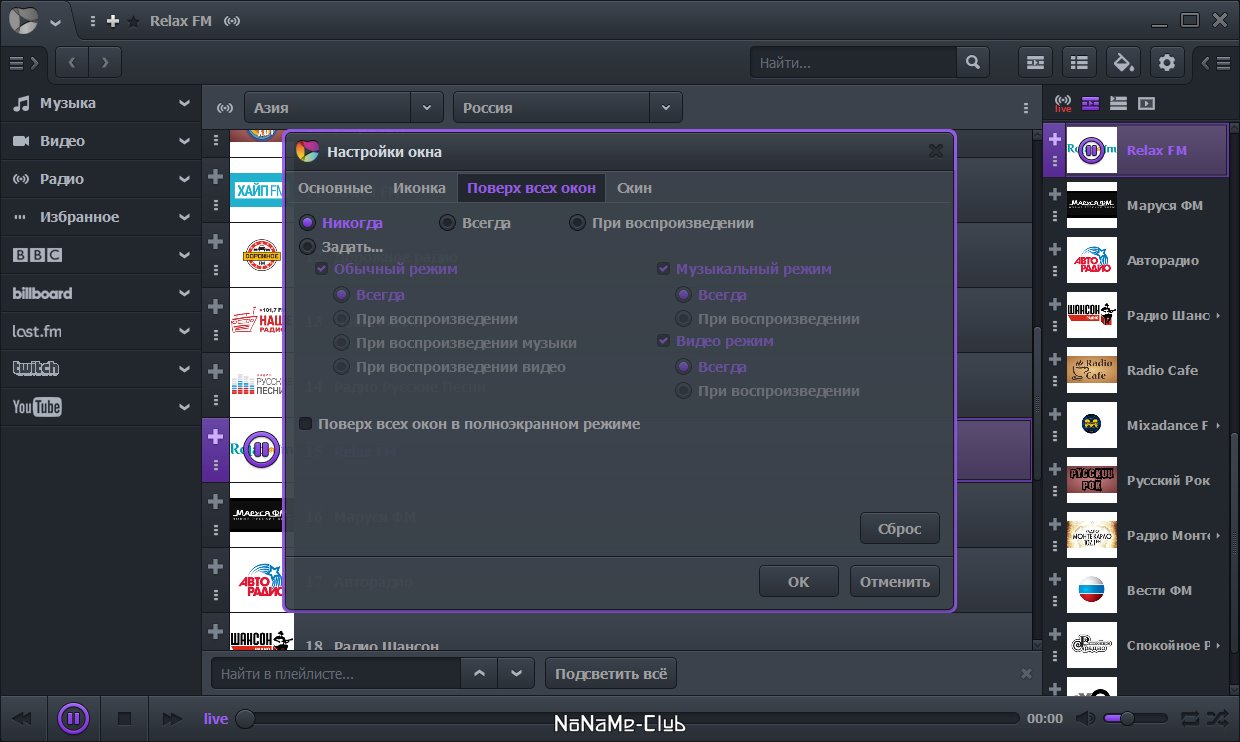Toggle Музыкальный режим checkbox

point(744,269)
